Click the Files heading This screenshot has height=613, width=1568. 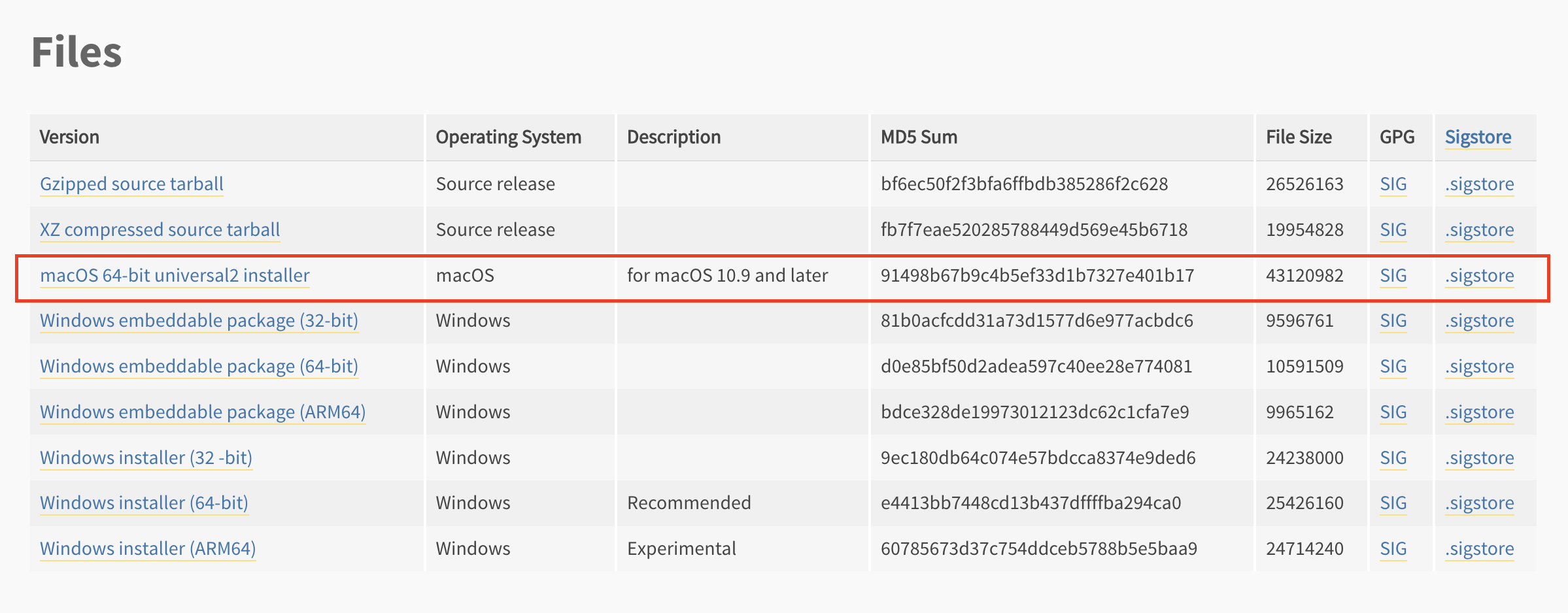[x=77, y=52]
